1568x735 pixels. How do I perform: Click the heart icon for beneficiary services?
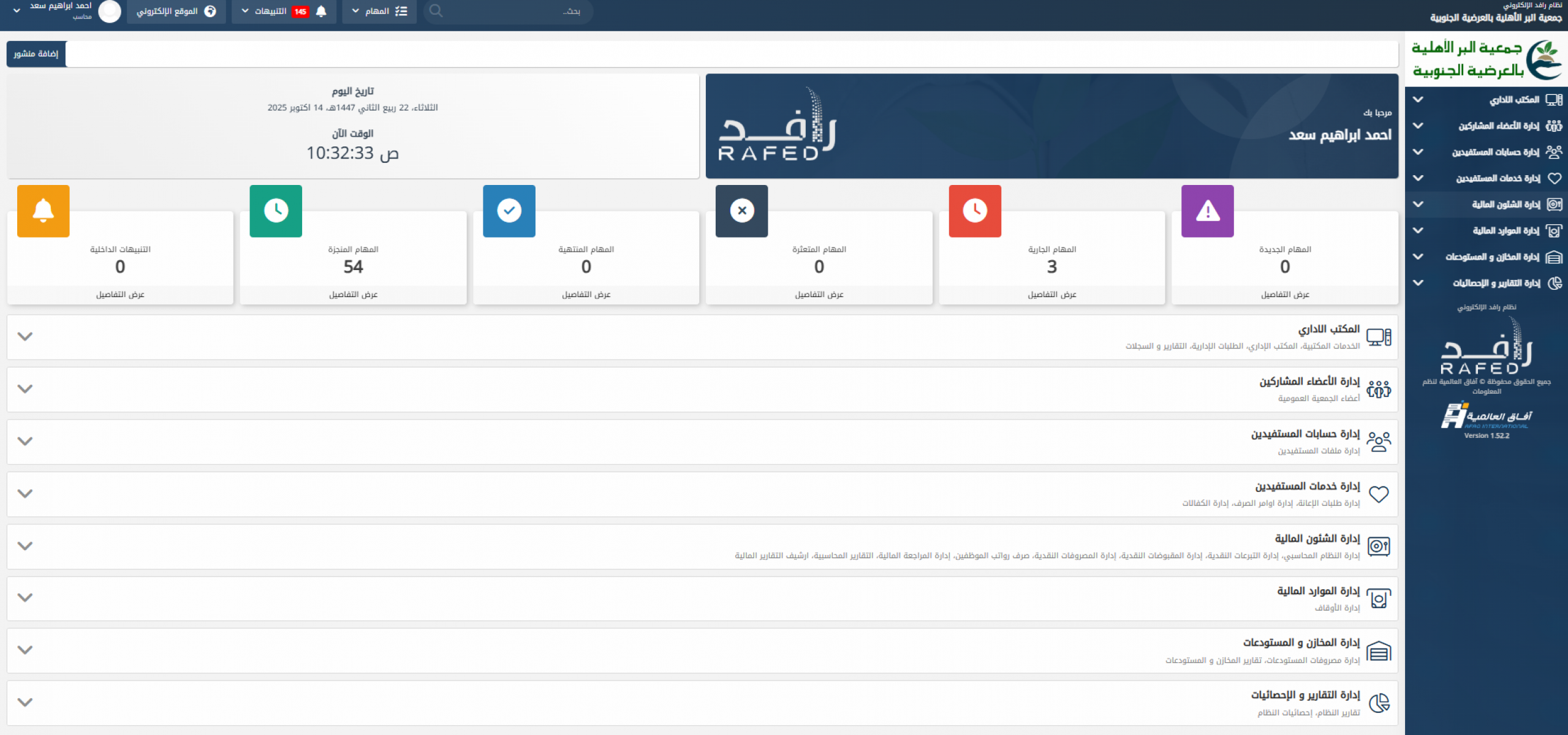coord(1378,494)
